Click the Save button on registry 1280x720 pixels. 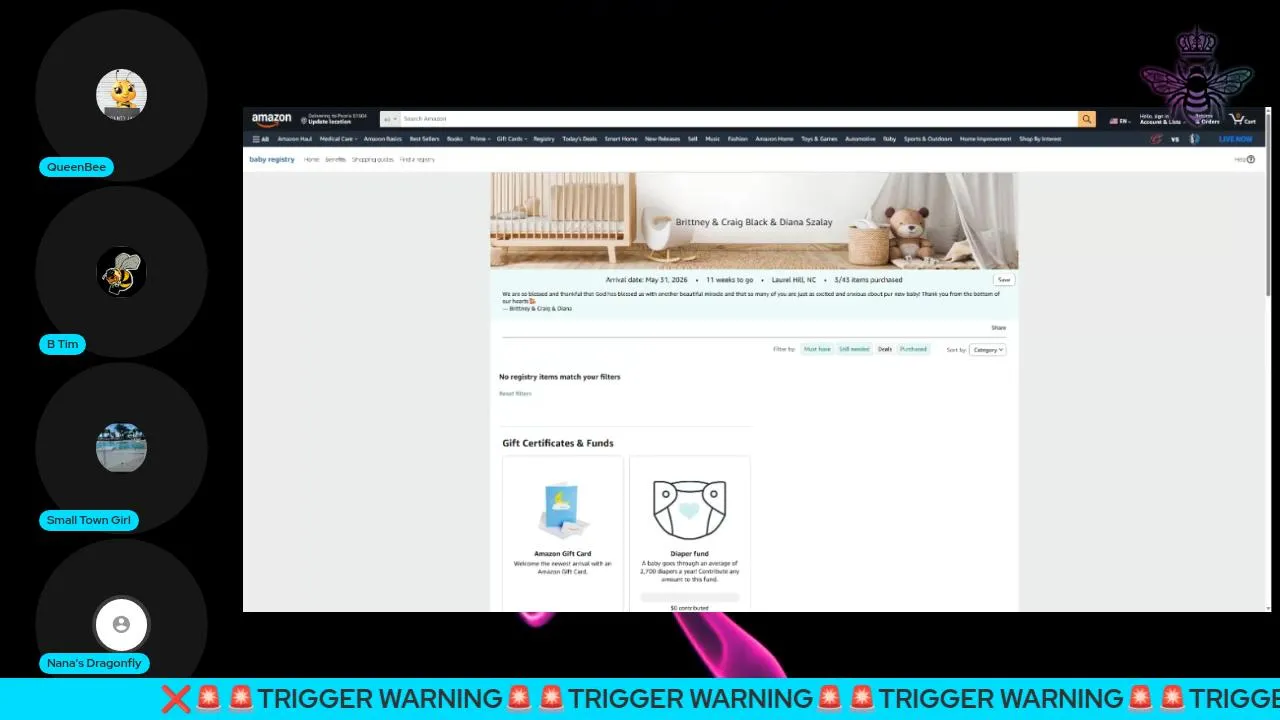point(1003,280)
